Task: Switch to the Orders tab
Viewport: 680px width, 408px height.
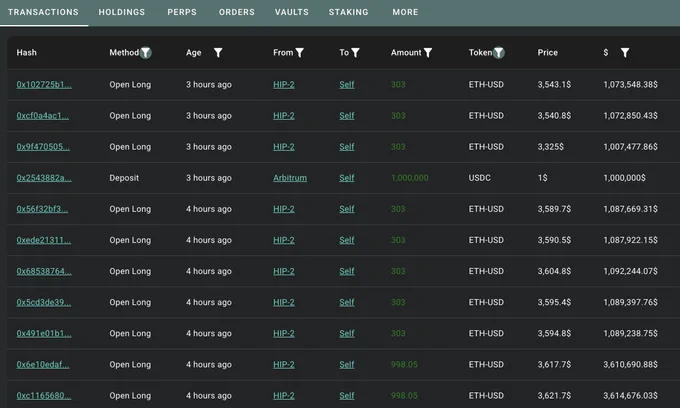Action: [237, 12]
